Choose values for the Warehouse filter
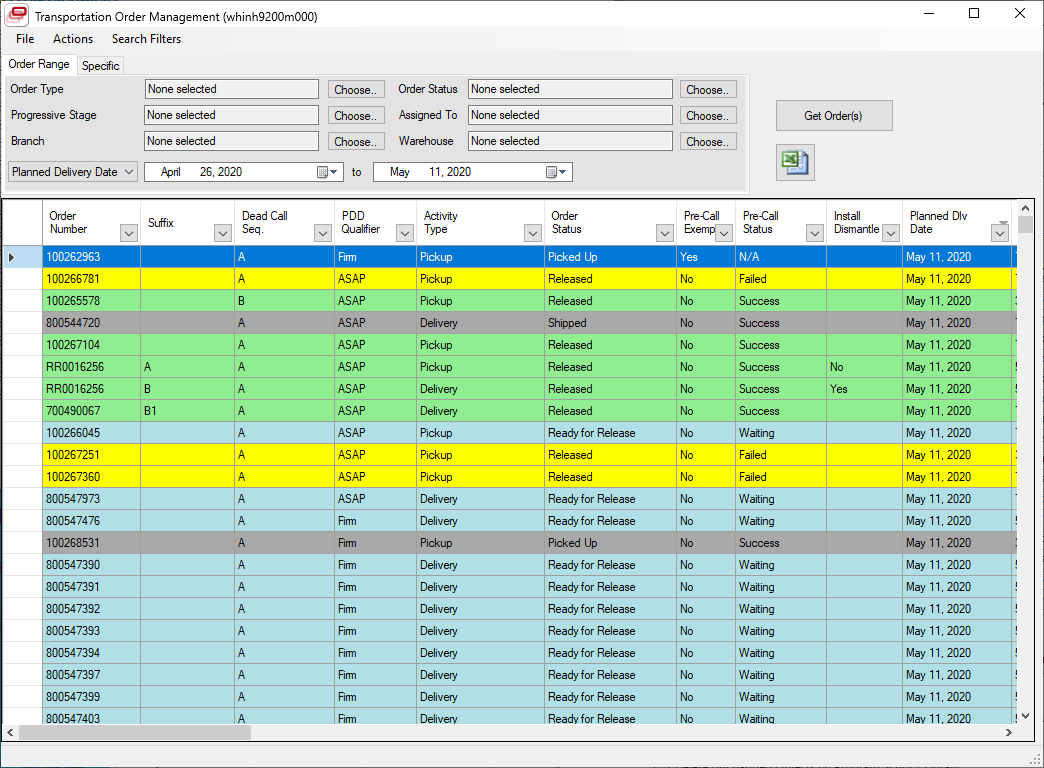 pos(708,141)
